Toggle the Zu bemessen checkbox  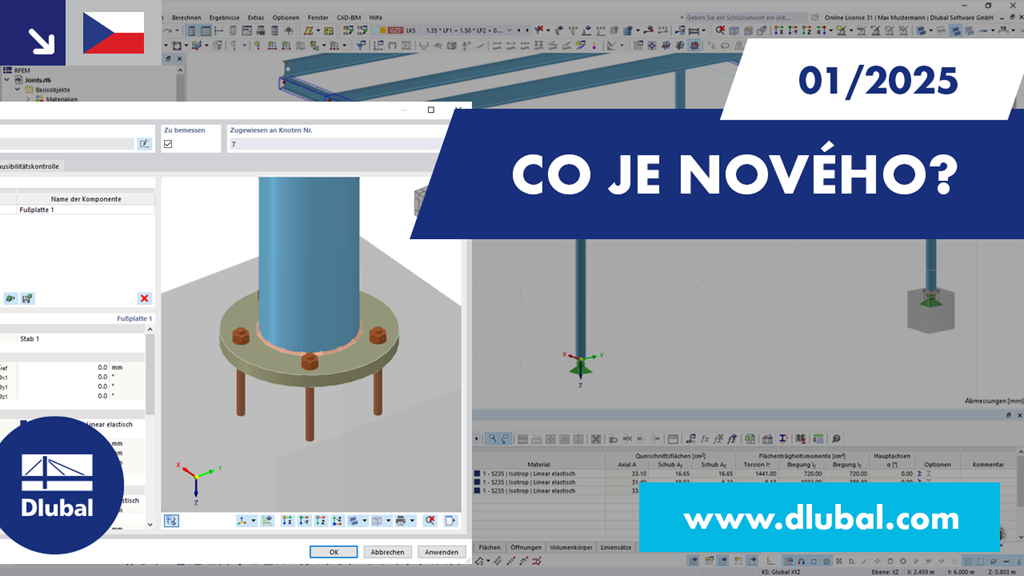[x=168, y=144]
